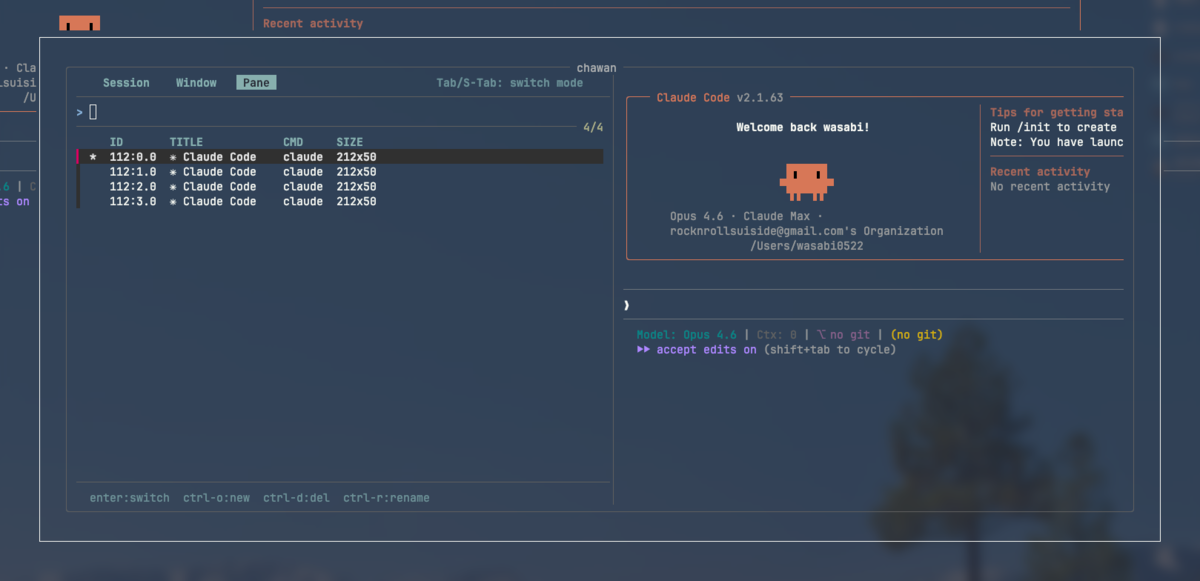Image resolution: width=1200 pixels, height=581 pixels.
Task: Click the Claude Code prompt chevron in the preview
Action: coord(627,305)
